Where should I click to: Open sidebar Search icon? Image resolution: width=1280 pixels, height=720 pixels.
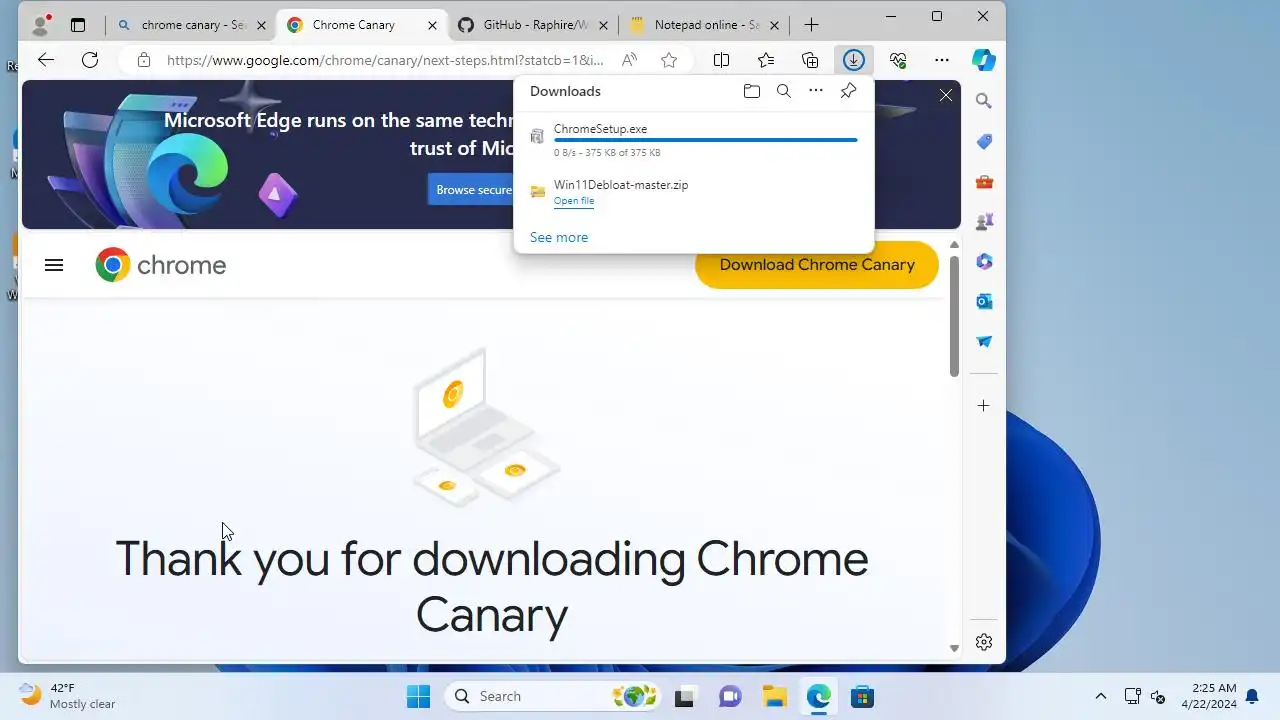984,101
